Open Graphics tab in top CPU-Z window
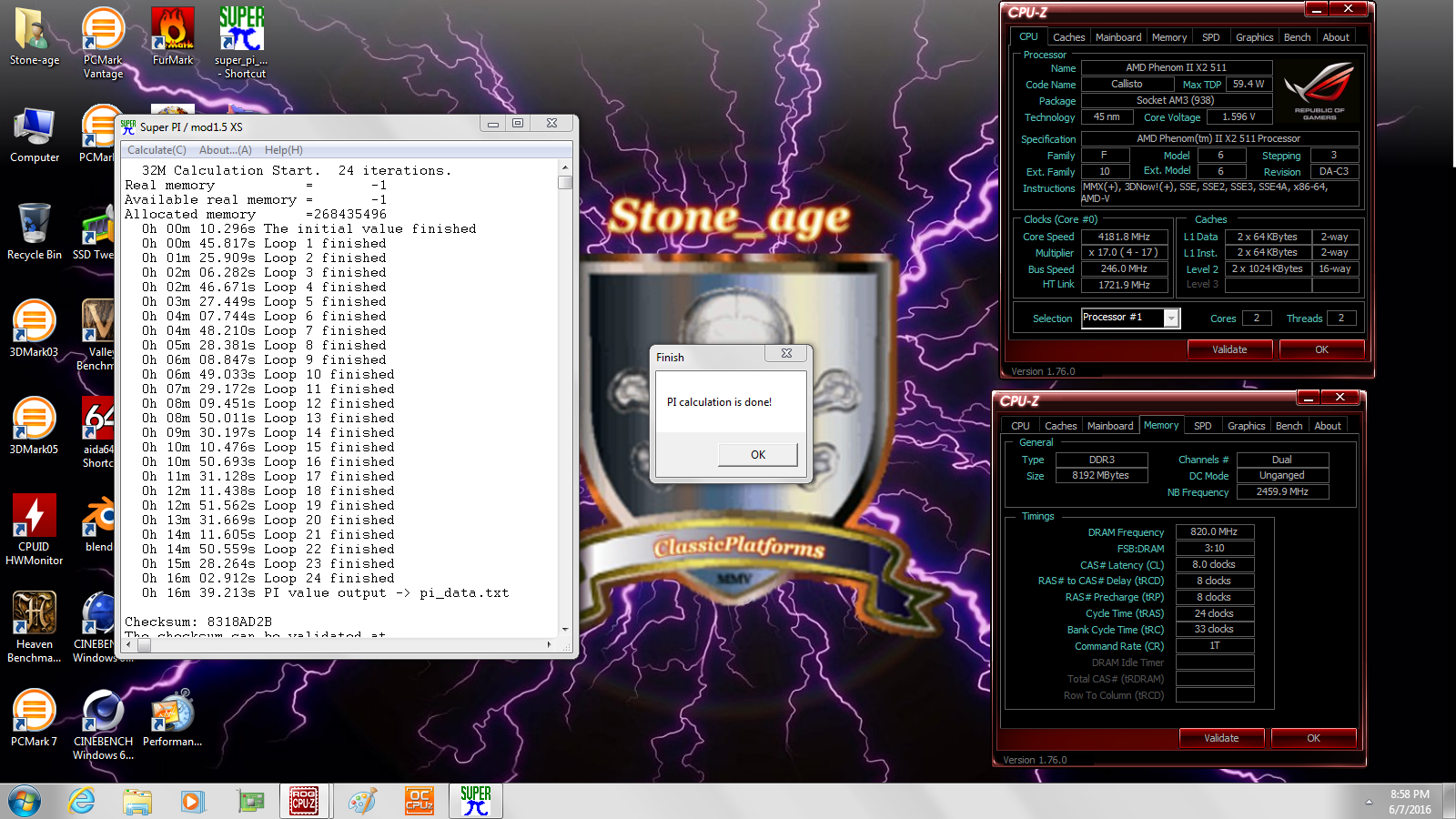Viewport: 1456px width, 819px height. click(1254, 37)
